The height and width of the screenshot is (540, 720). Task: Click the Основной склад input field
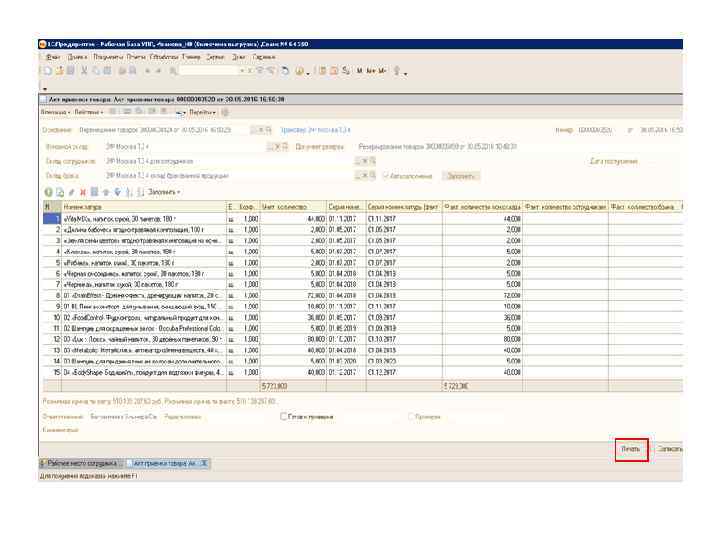(x=186, y=146)
